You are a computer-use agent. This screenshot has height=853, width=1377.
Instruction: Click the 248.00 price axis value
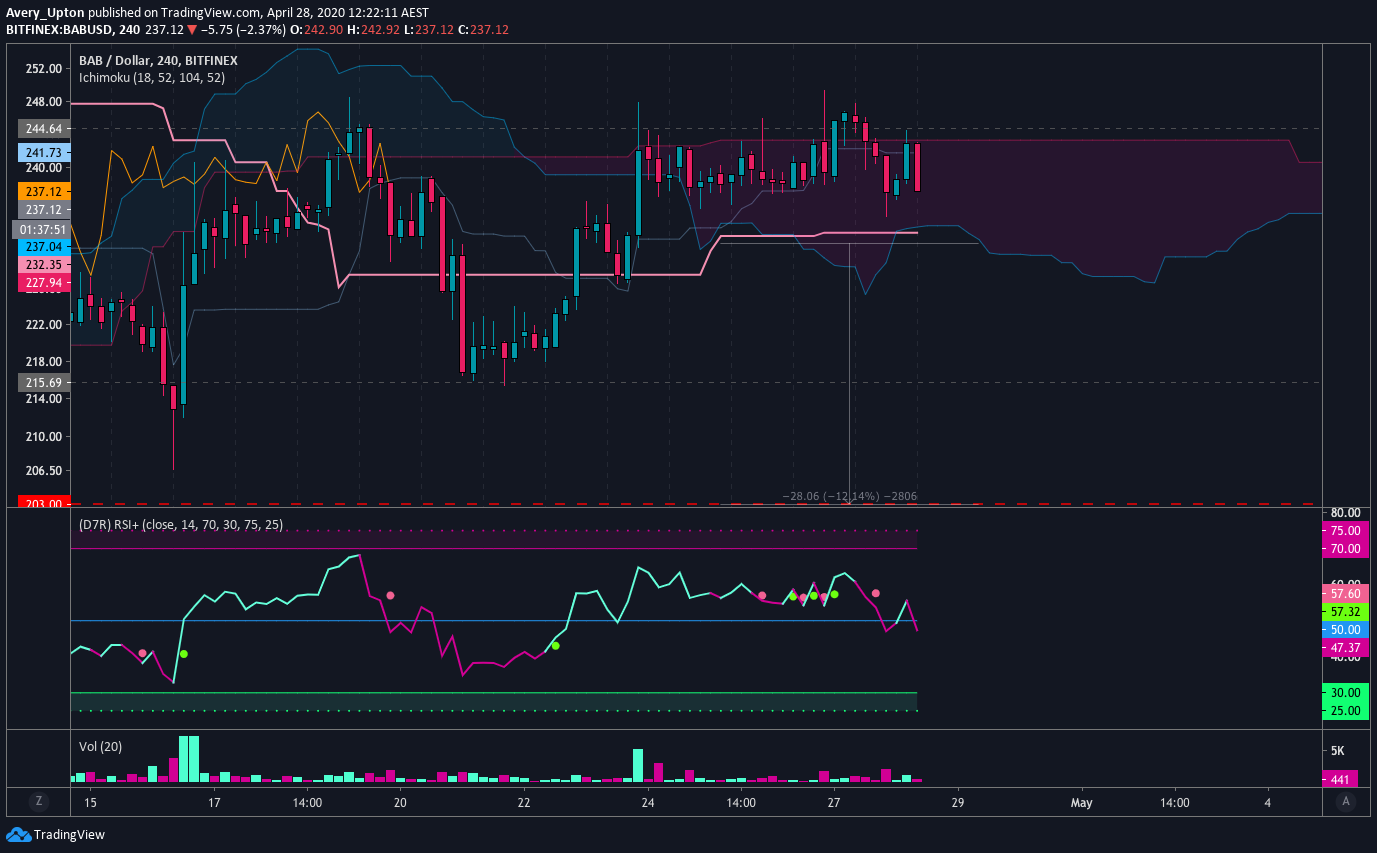click(x=44, y=102)
